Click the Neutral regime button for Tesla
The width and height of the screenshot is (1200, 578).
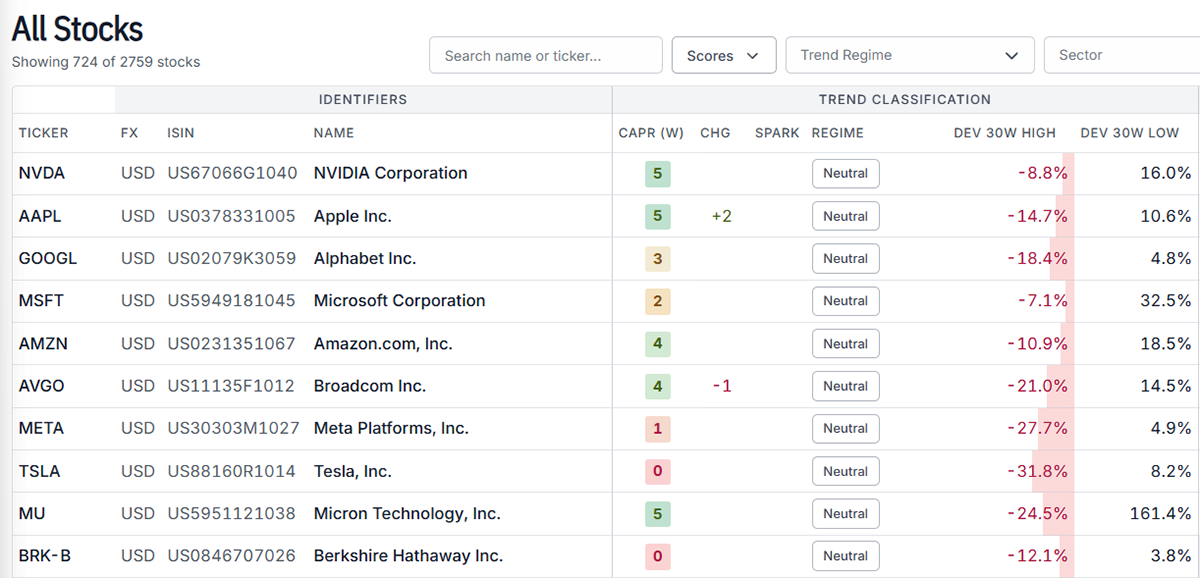pos(845,471)
